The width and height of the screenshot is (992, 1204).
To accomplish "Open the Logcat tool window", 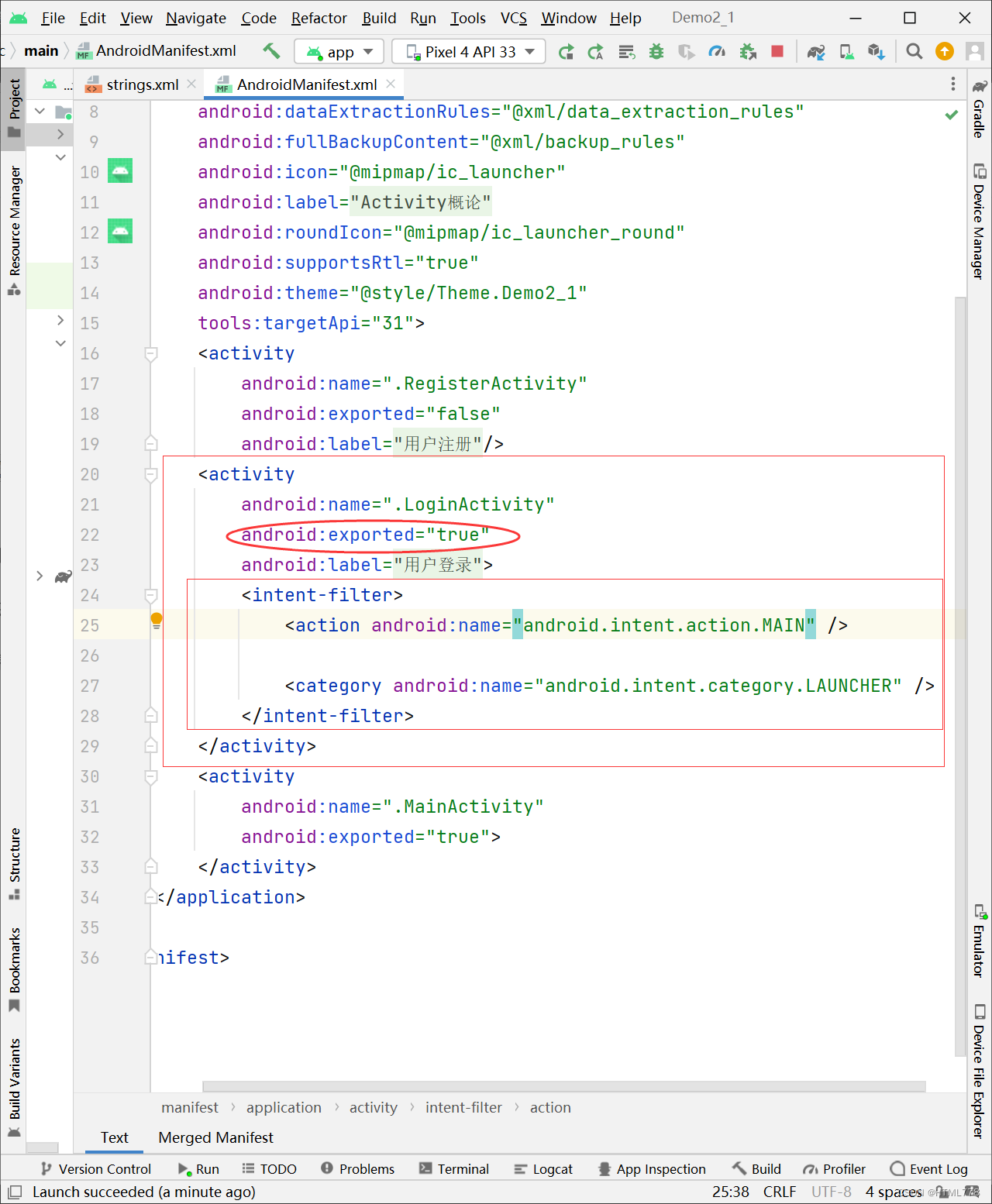I will pyautogui.click(x=543, y=1169).
